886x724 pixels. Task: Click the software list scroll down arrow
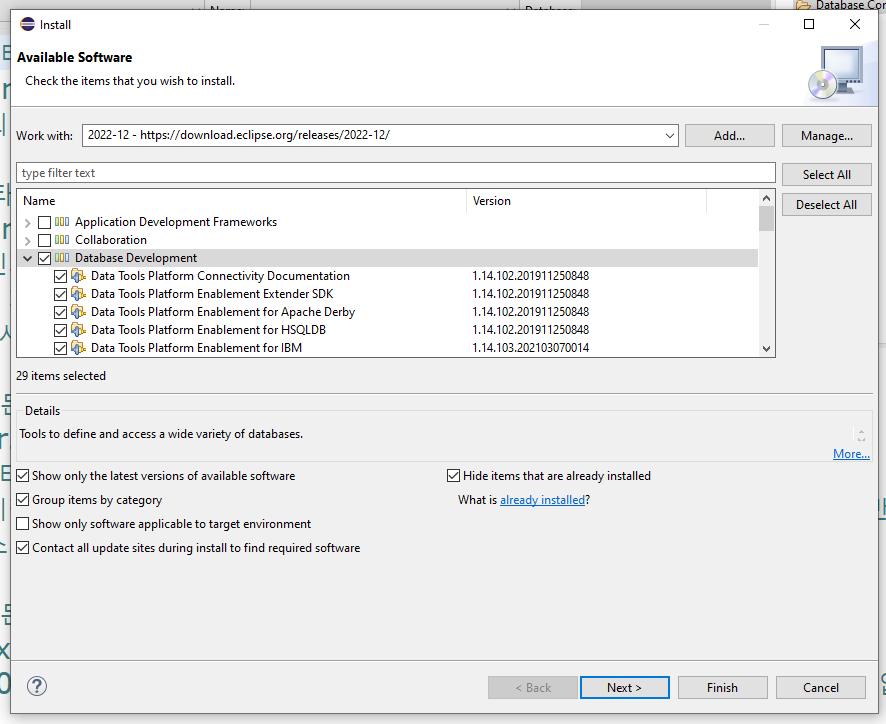[x=766, y=349]
